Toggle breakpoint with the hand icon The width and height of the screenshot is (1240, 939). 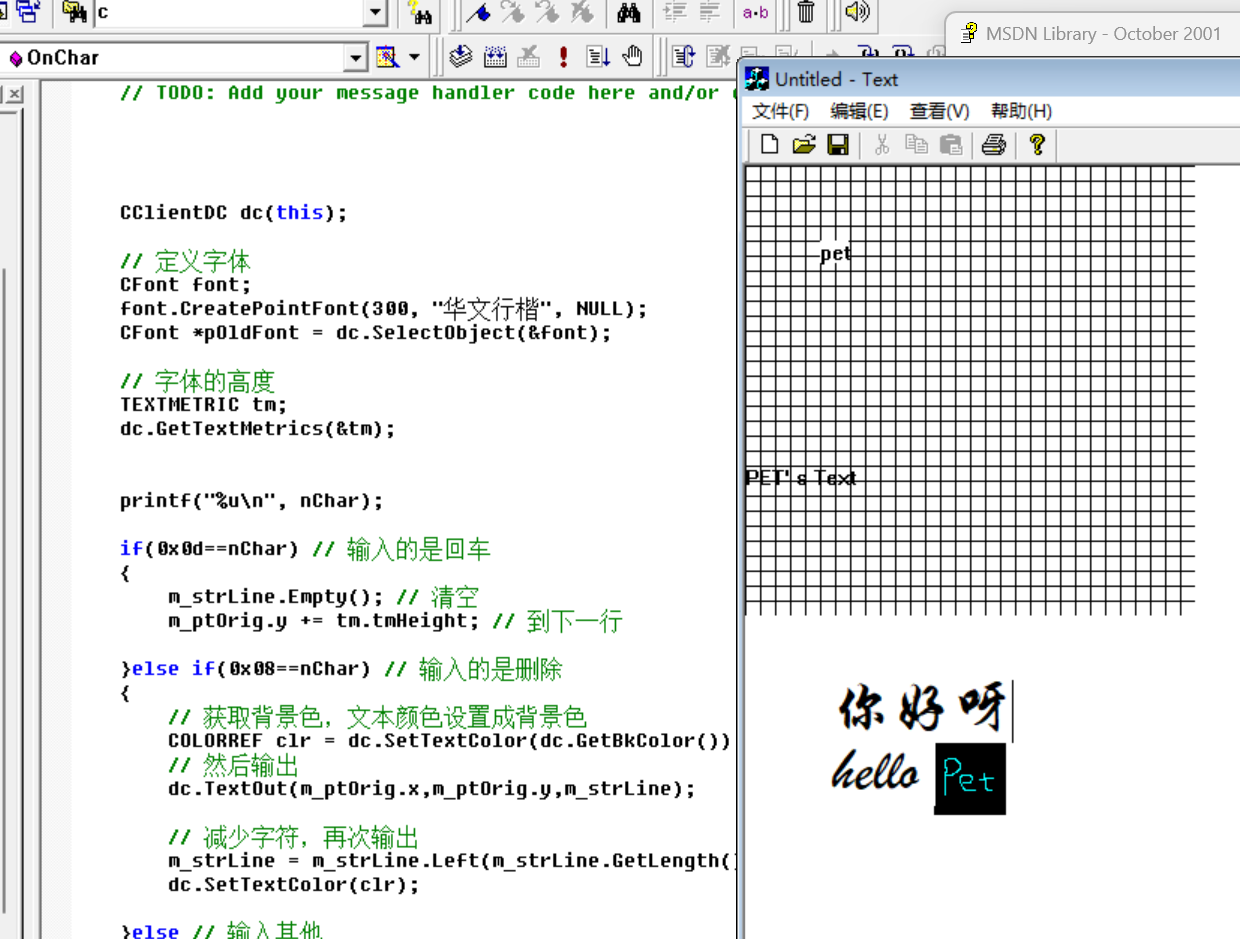[x=631, y=57]
